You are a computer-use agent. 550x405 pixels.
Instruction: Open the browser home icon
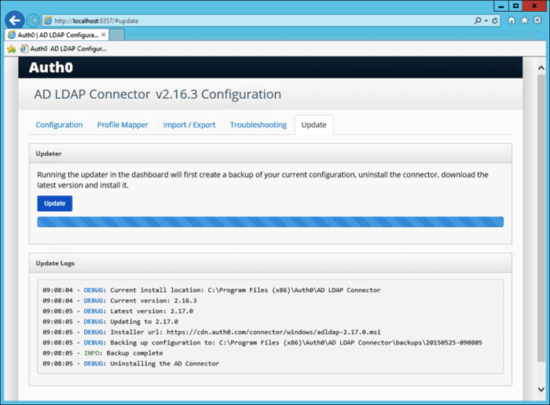511,21
